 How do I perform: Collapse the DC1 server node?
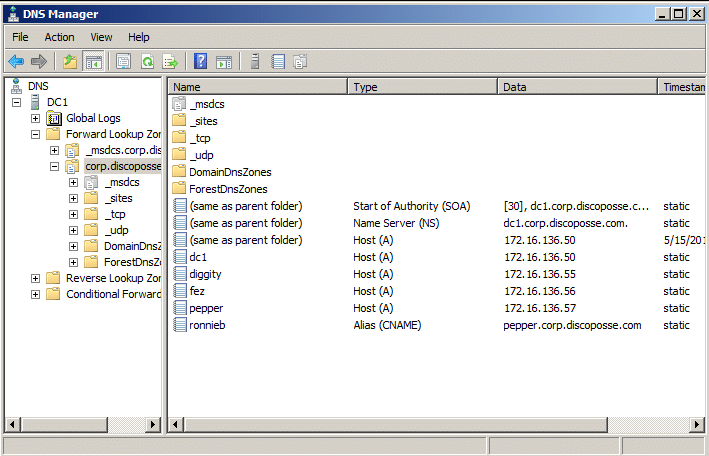point(17,102)
